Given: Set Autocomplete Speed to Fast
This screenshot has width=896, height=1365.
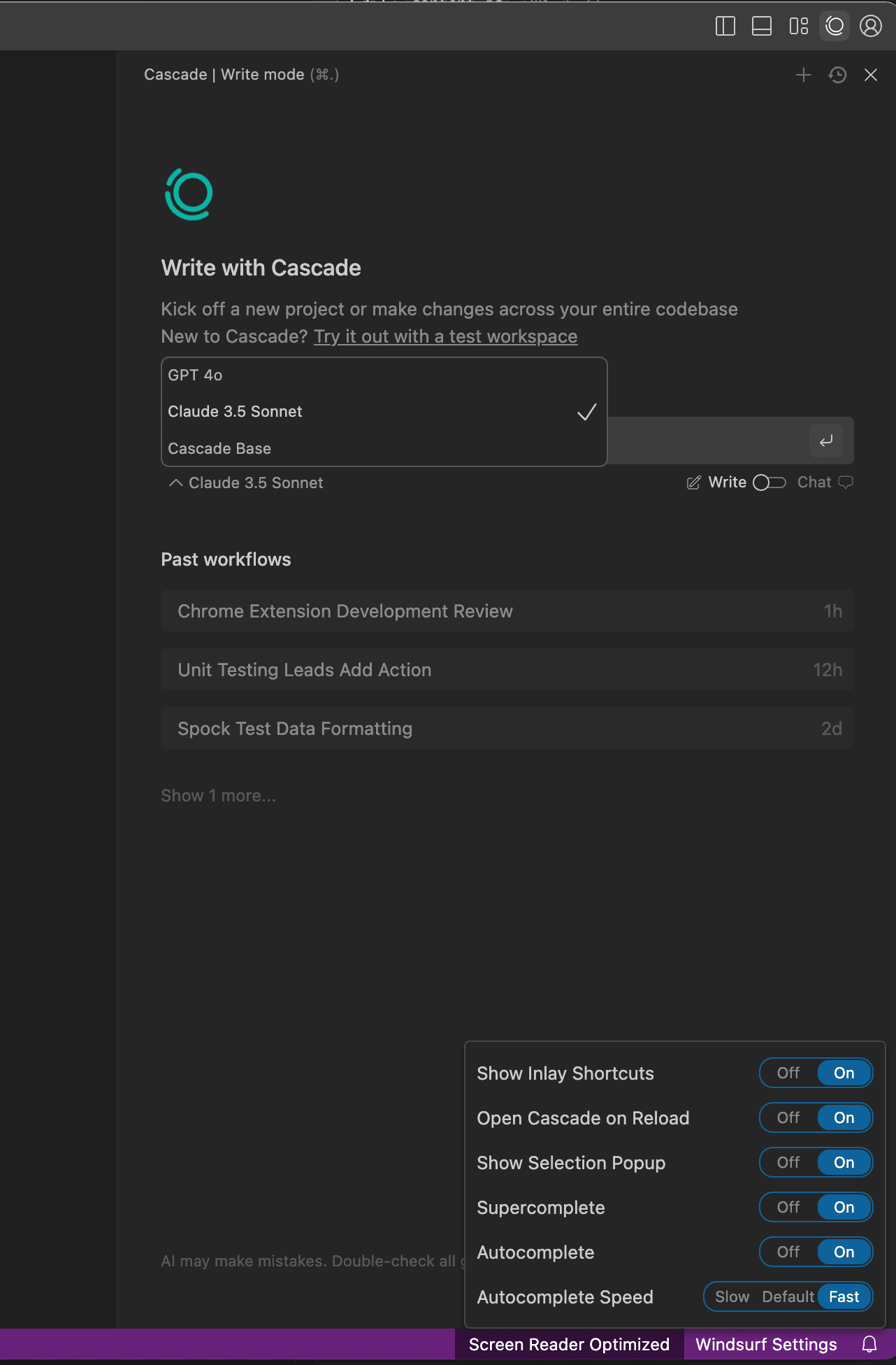Looking at the screenshot, I should 844,1296.
